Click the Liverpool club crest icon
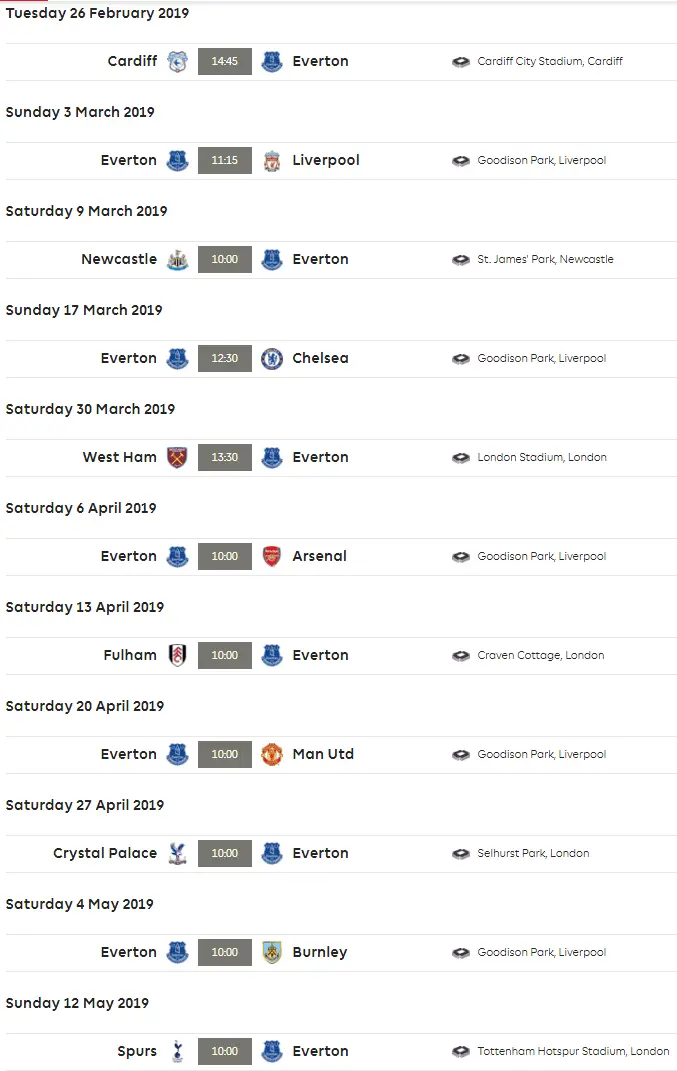Screen dimensions: 677x1071 272,160
